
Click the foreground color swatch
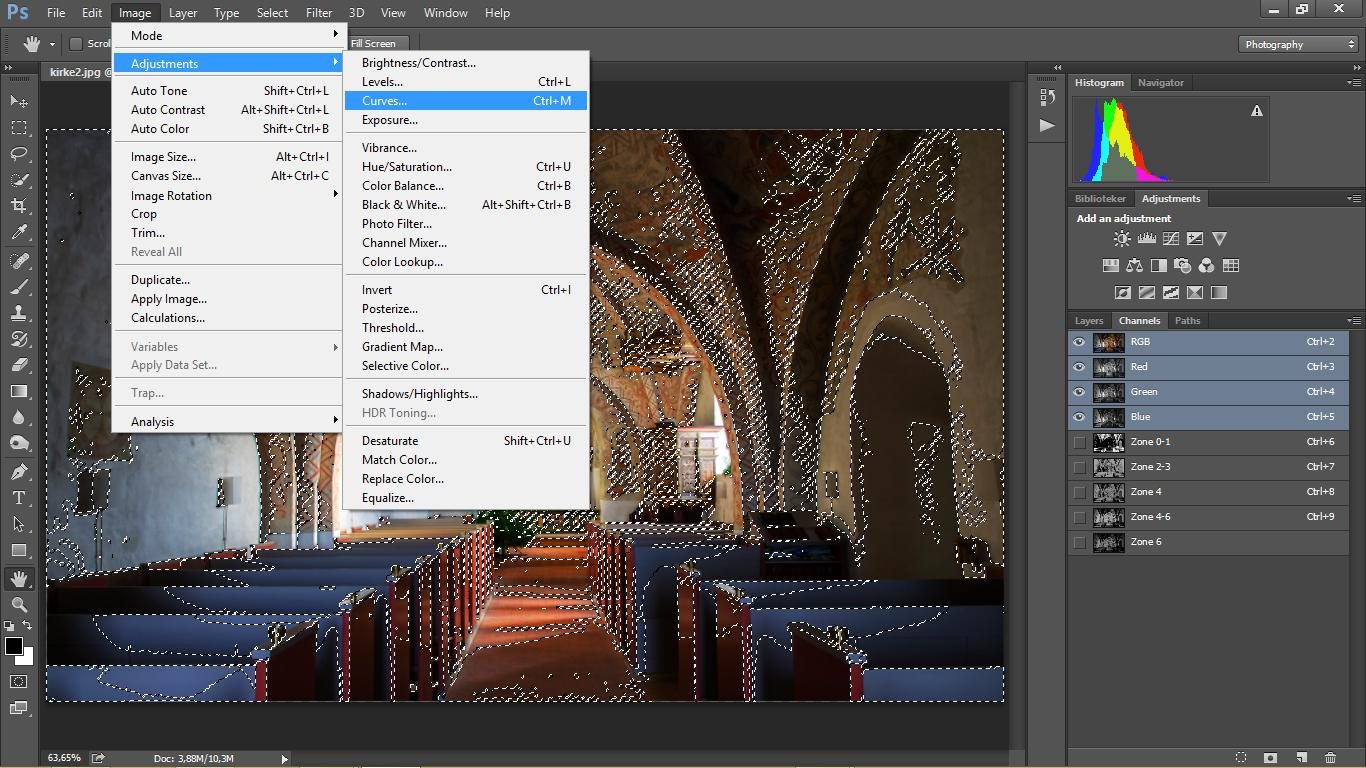point(14,647)
